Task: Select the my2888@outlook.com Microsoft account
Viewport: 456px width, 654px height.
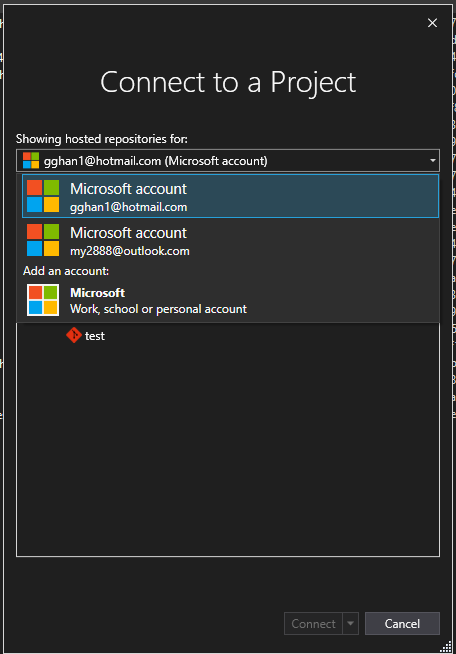Action: pos(230,240)
